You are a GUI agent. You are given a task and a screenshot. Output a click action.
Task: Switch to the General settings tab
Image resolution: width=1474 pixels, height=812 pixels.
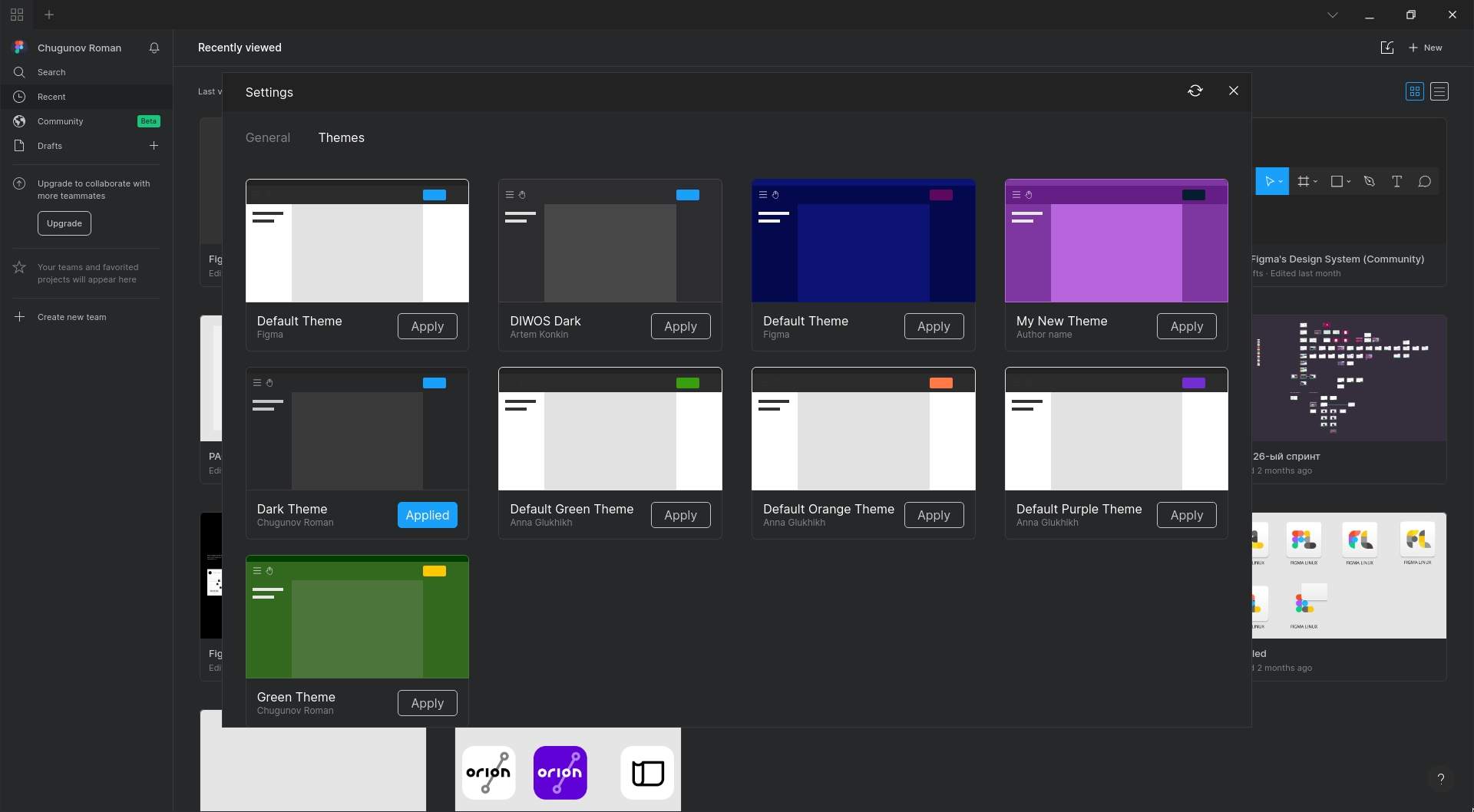click(267, 137)
